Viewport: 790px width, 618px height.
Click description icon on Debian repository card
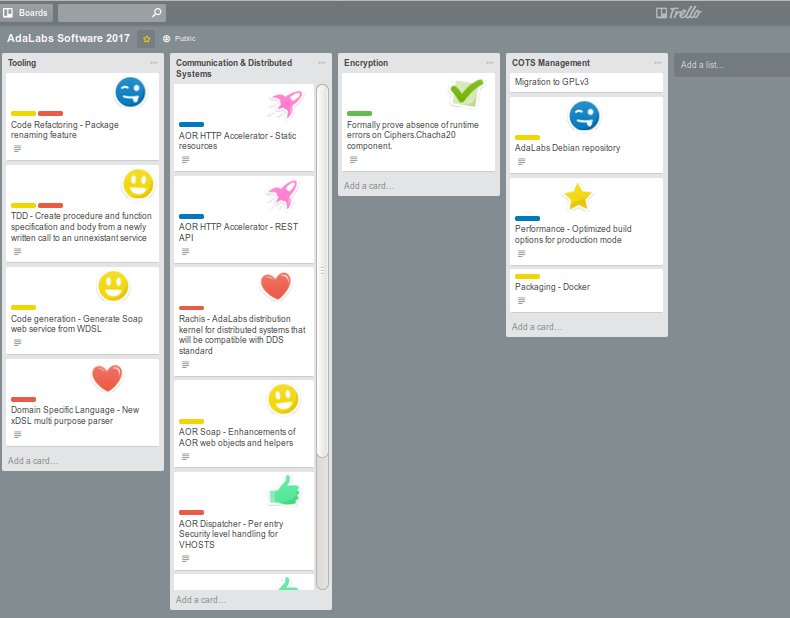pyautogui.click(x=521, y=162)
